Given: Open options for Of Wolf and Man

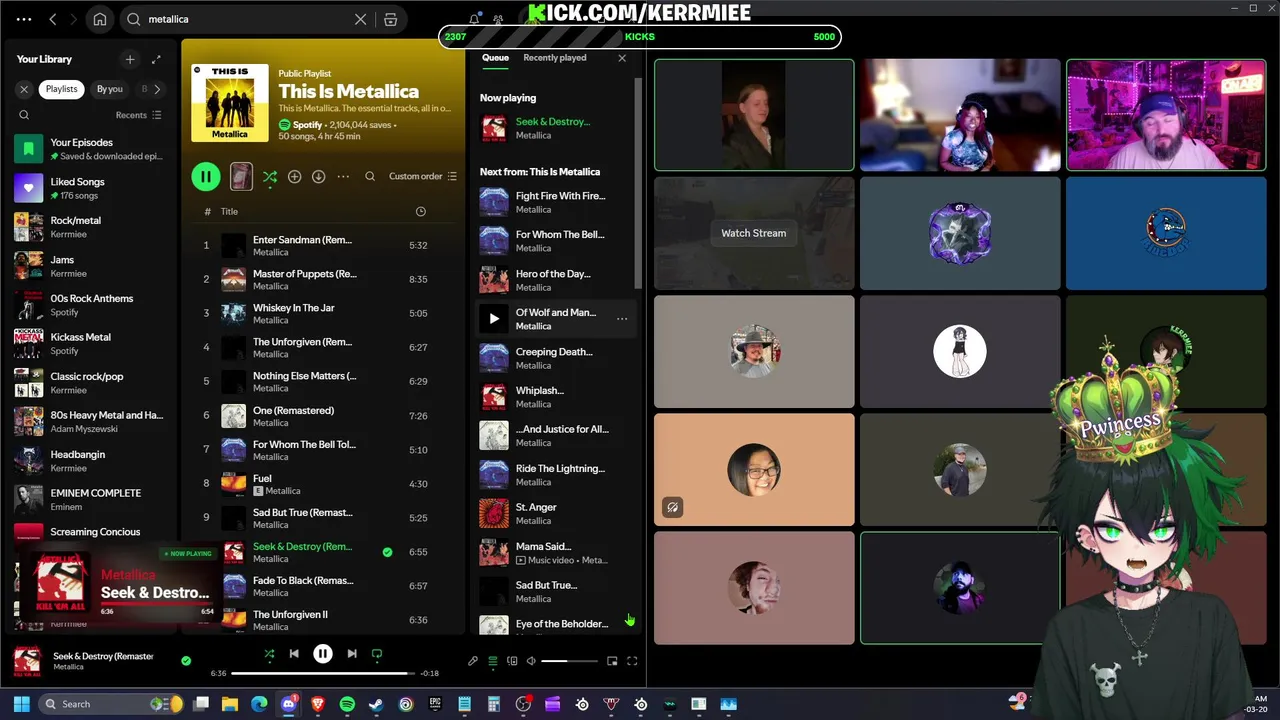Looking at the screenshot, I should click(622, 319).
